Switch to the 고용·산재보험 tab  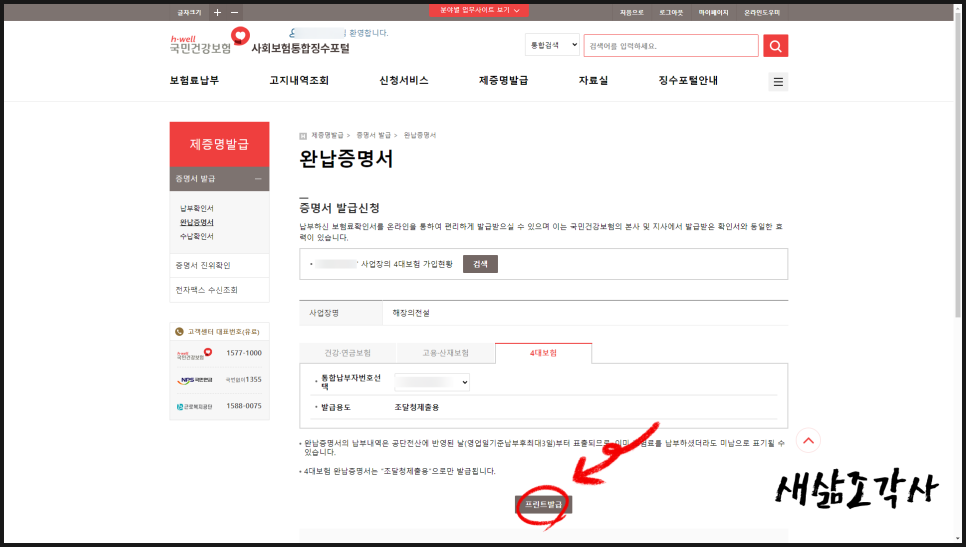(x=445, y=353)
